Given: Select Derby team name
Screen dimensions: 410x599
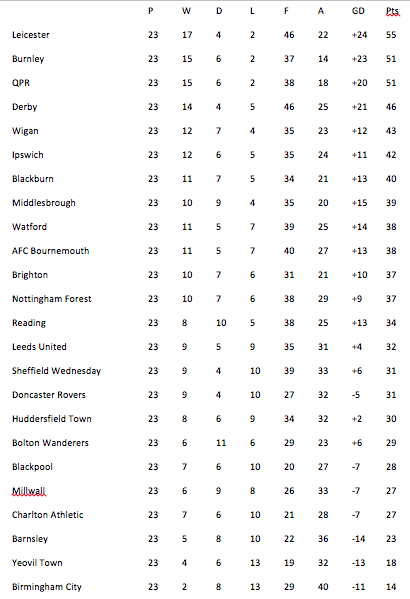Looking at the screenshot, I should [24, 107].
